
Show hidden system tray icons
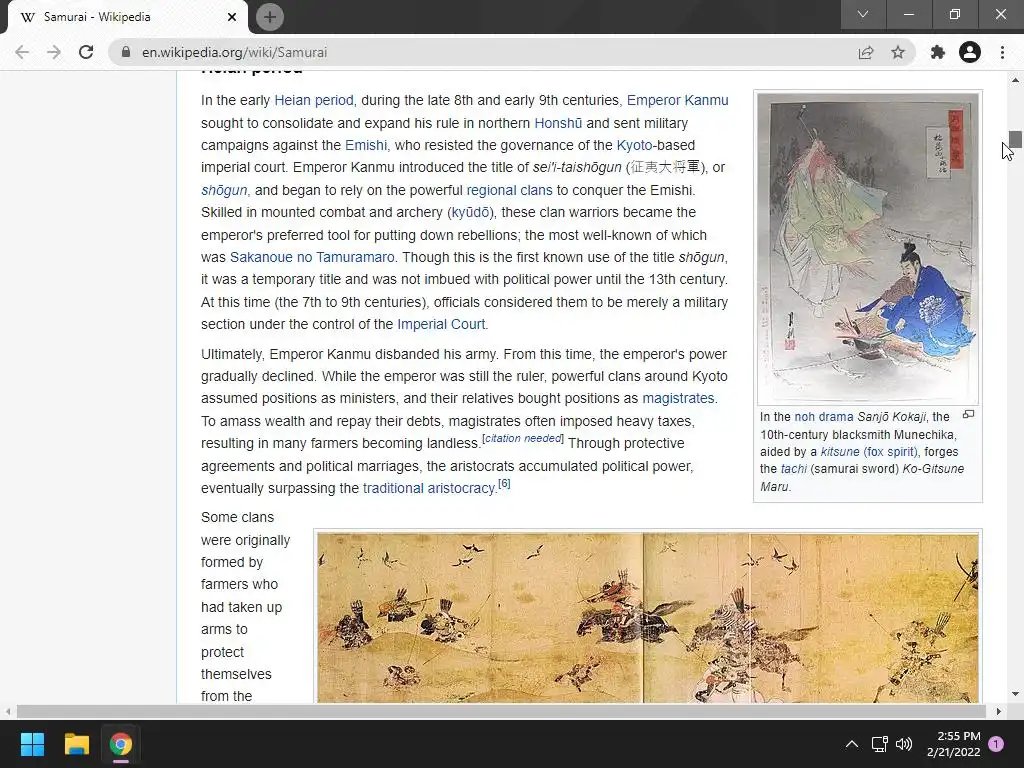(852, 744)
